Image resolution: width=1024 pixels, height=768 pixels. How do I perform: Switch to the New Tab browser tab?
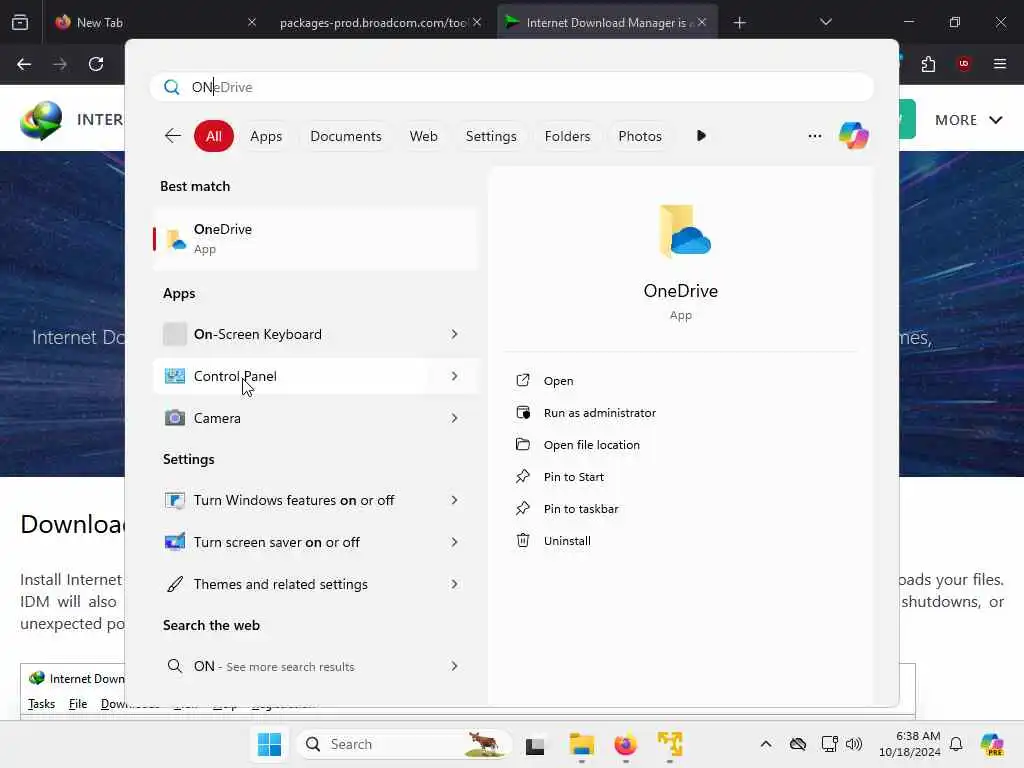point(153,22)
